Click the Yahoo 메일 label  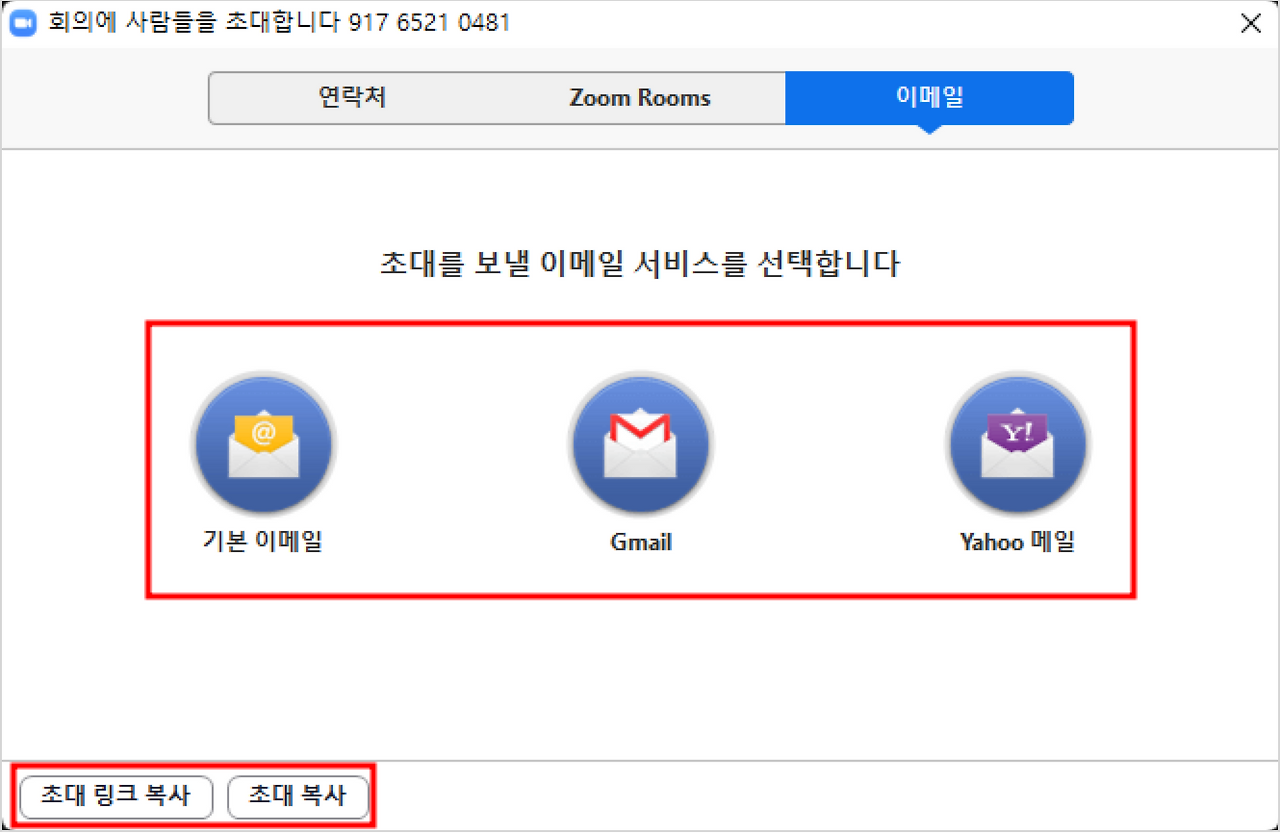click(x=1017, y=542)
